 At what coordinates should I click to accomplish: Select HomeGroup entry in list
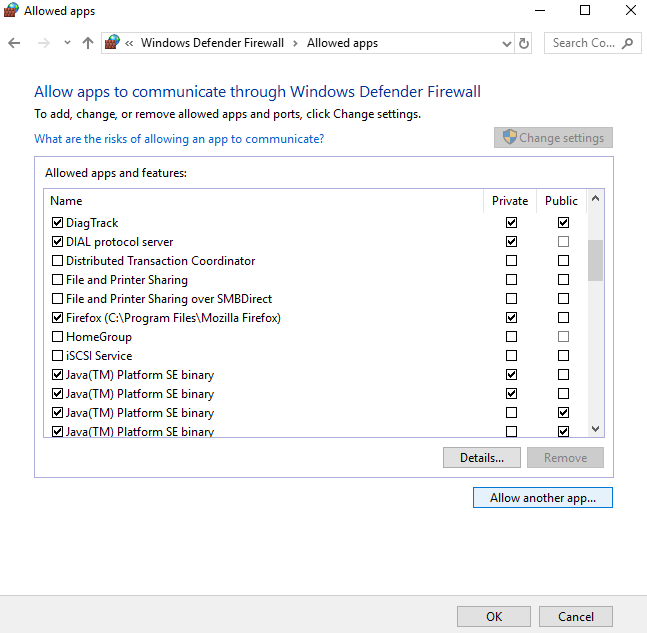99,337
